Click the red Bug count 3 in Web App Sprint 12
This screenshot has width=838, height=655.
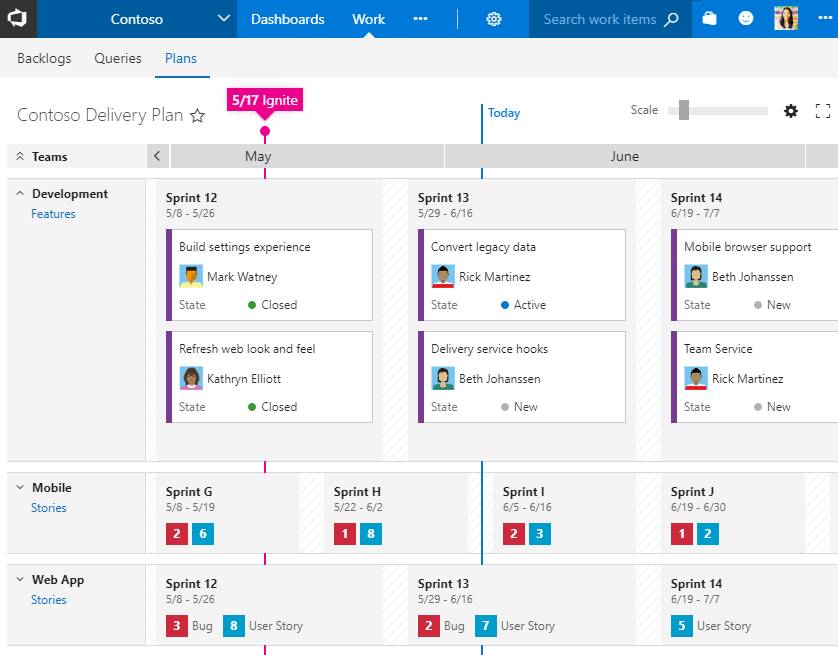coord(177,626)
